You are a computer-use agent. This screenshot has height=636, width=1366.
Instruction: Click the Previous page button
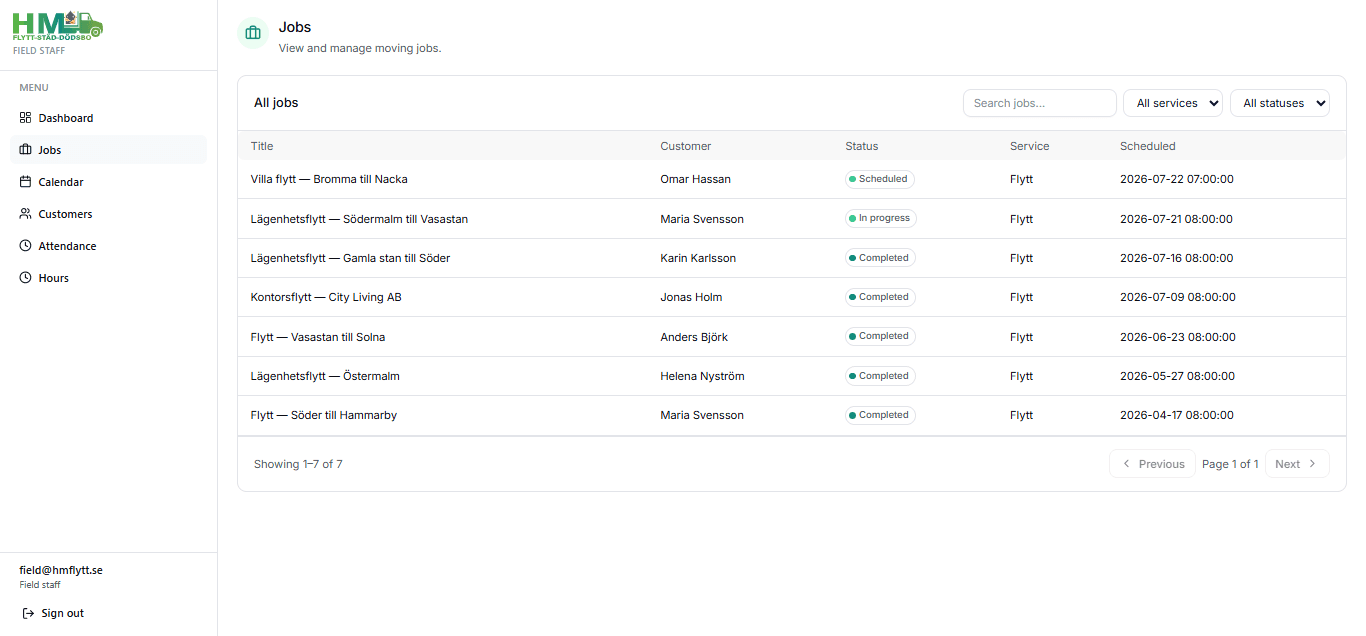pyautogui.click(x=1152, y=464)
